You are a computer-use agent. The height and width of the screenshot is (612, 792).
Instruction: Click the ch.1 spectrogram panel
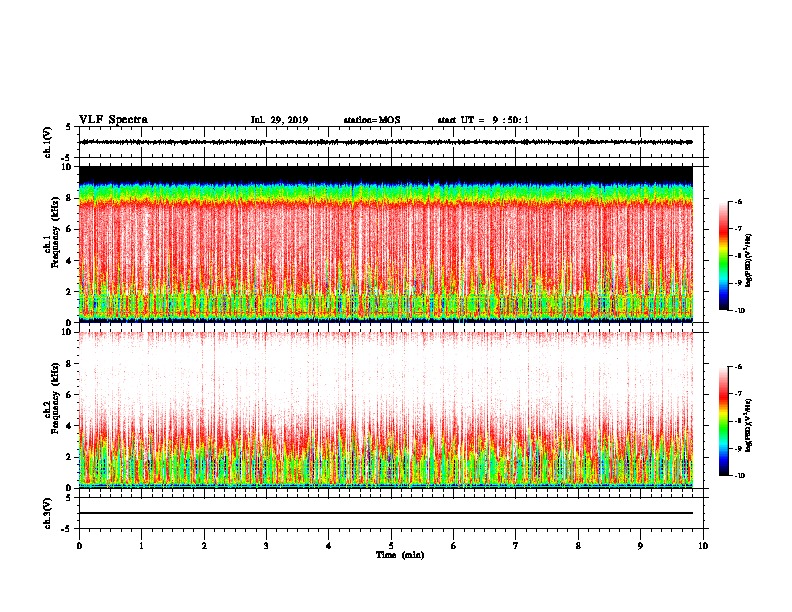coord(386,244)
